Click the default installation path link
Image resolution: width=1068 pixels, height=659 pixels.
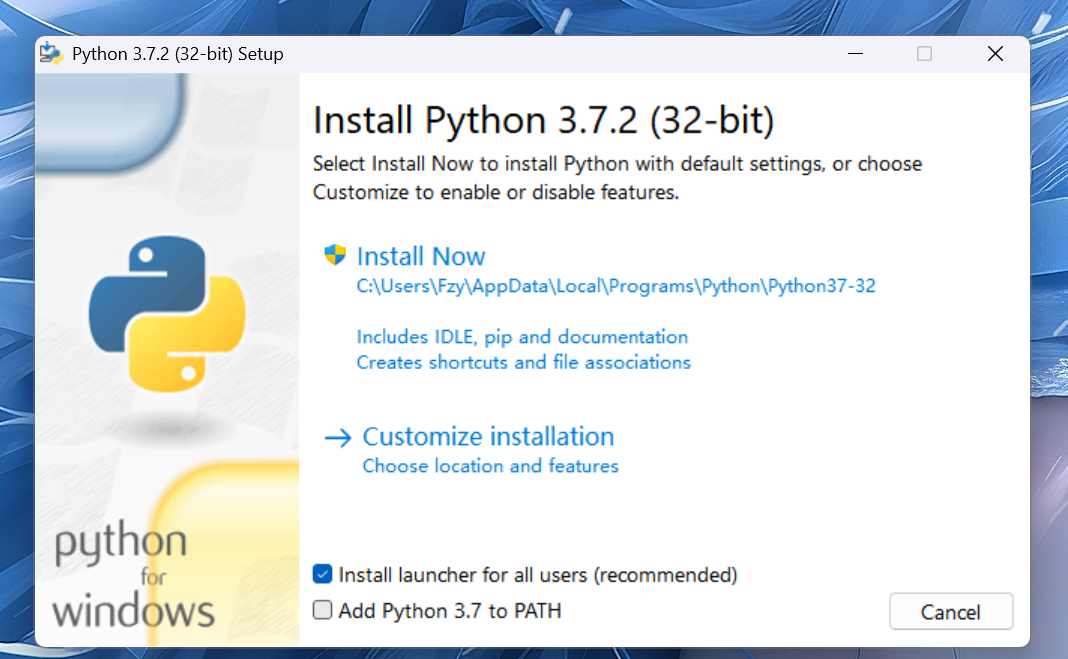[x=616, y=286]
